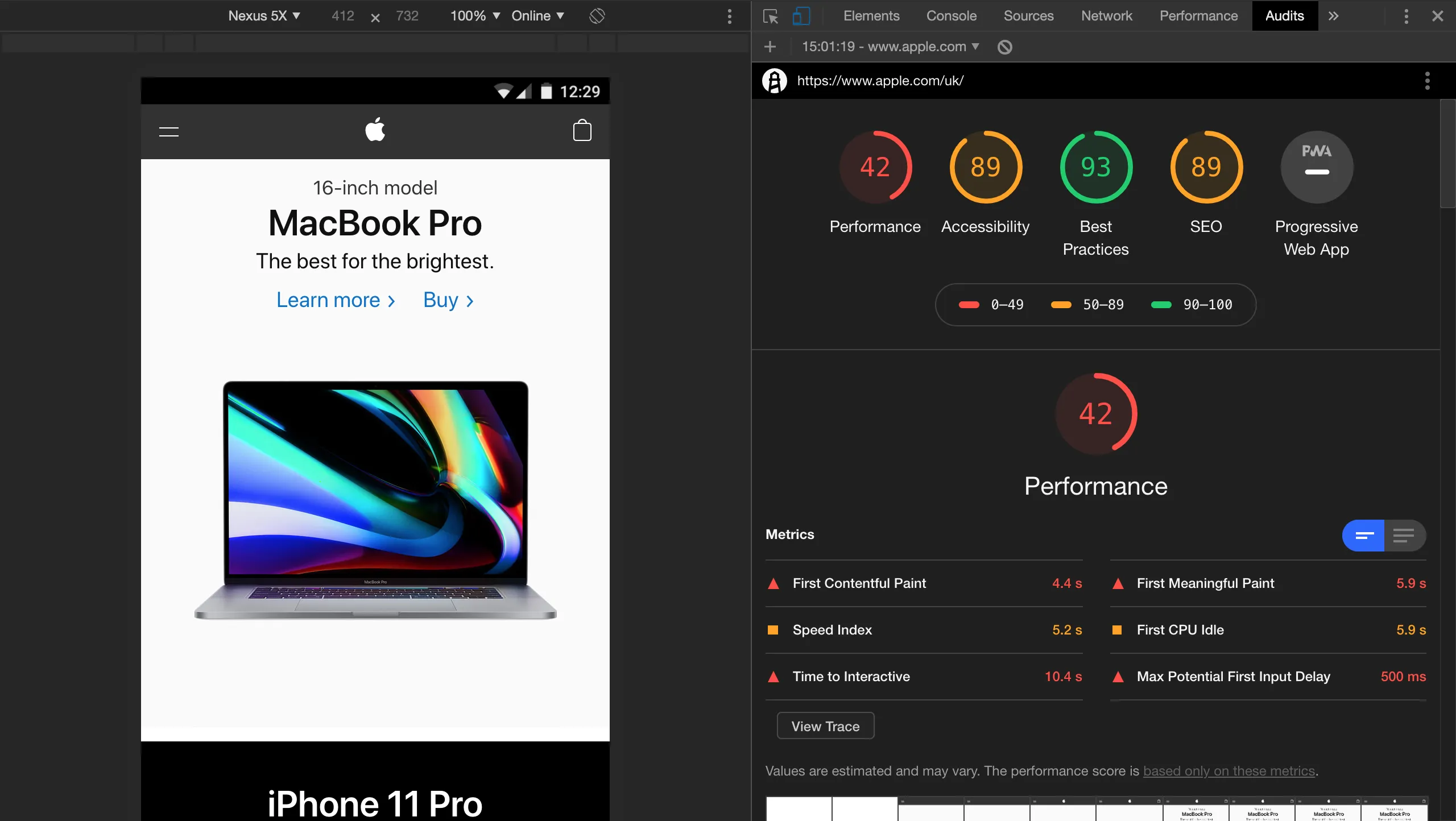Click the plus icon for new audit
Image resolution: width=1456 pixels, height=821 pixels.
770,47
